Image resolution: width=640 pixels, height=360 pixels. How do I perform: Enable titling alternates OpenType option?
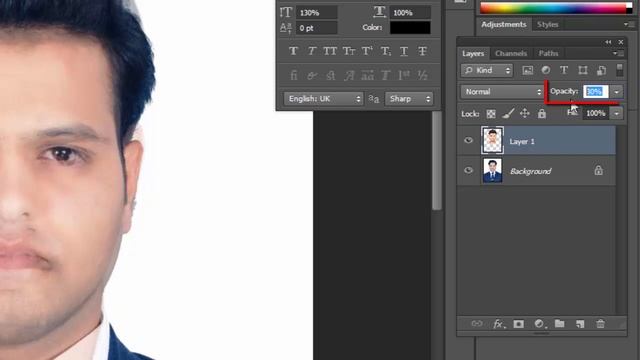click(x=386, y=75)
